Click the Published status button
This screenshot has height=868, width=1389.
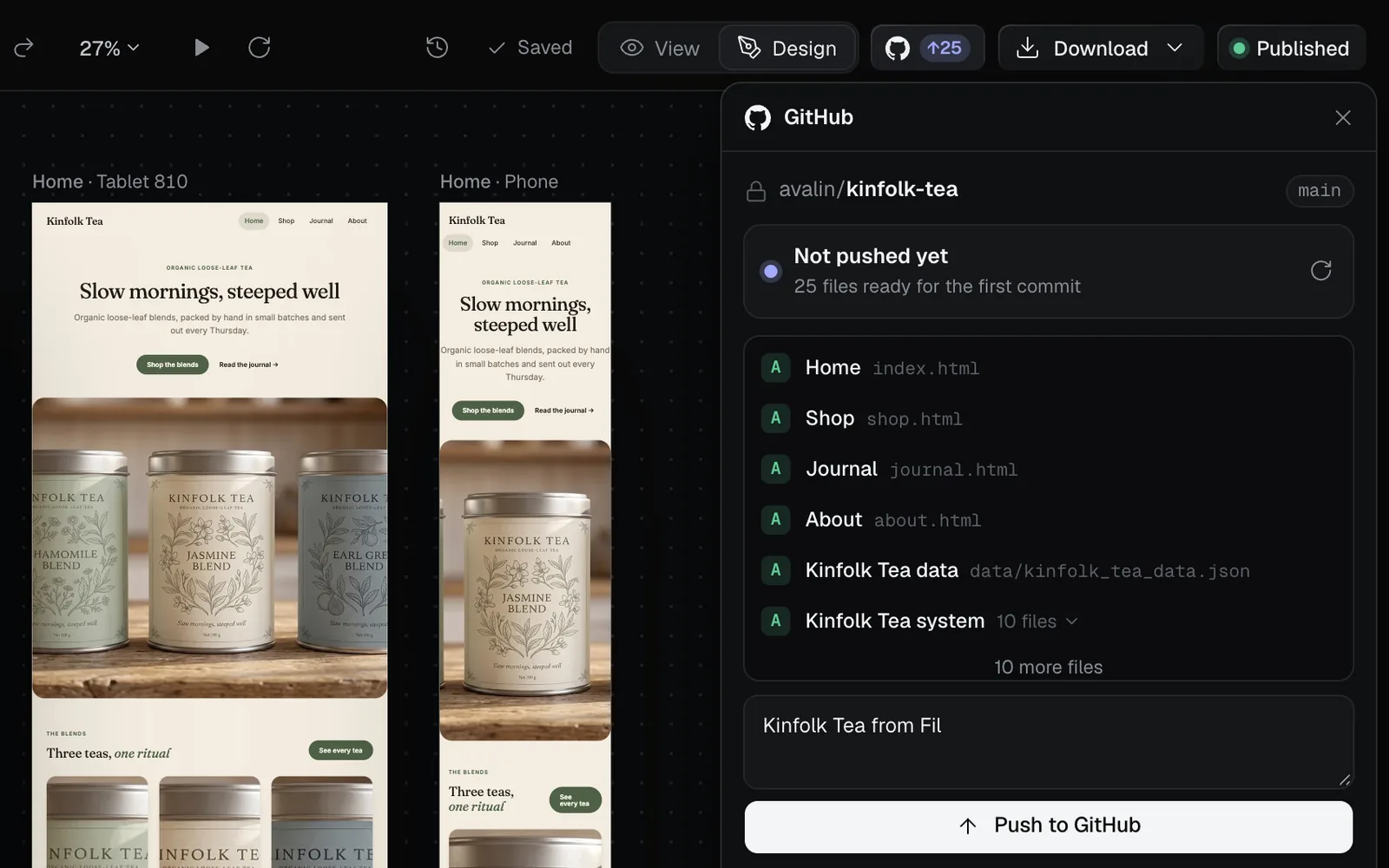1291,48
